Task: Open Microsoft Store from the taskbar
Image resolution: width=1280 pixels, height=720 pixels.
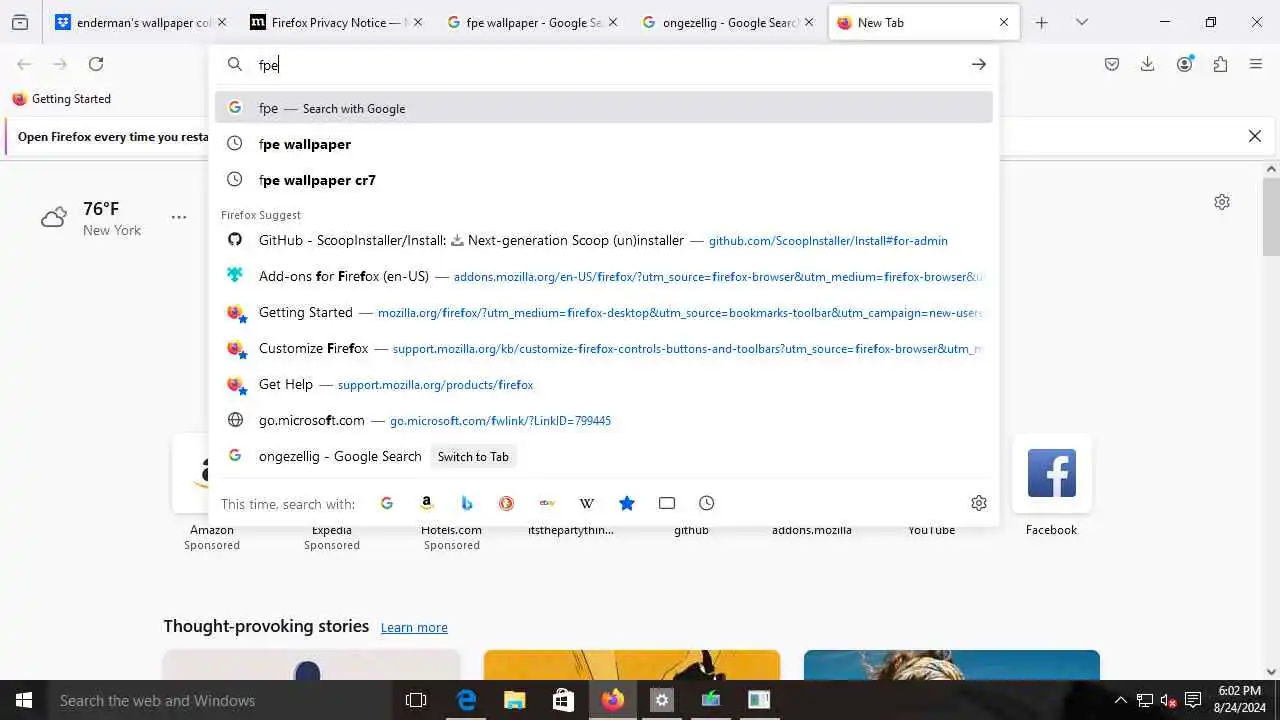Action: coord(564,700)
